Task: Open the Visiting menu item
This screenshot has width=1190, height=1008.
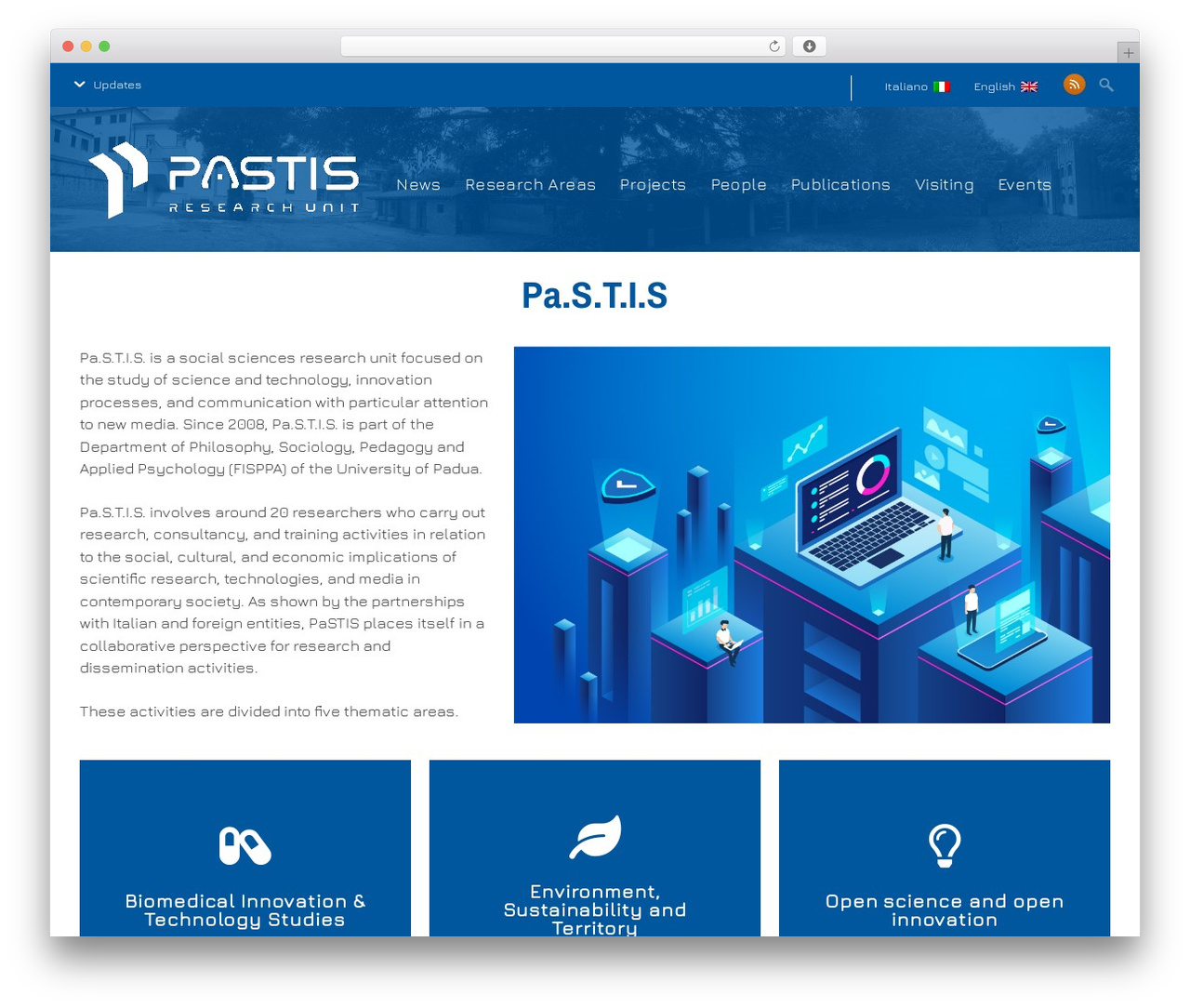Action: coord(944,184)
